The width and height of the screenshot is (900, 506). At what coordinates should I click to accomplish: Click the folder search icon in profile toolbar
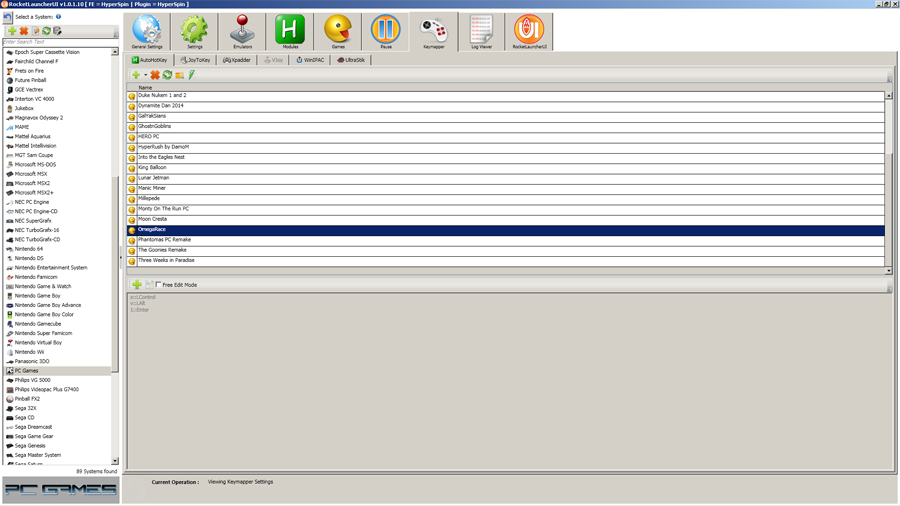tap(180, 75)
